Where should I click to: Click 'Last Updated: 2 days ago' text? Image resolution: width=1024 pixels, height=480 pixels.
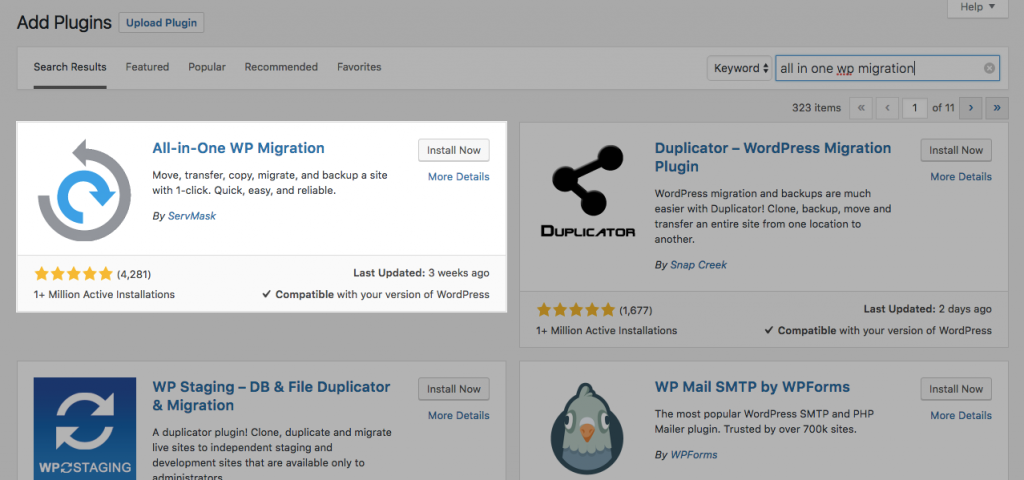tap(928, 309)
